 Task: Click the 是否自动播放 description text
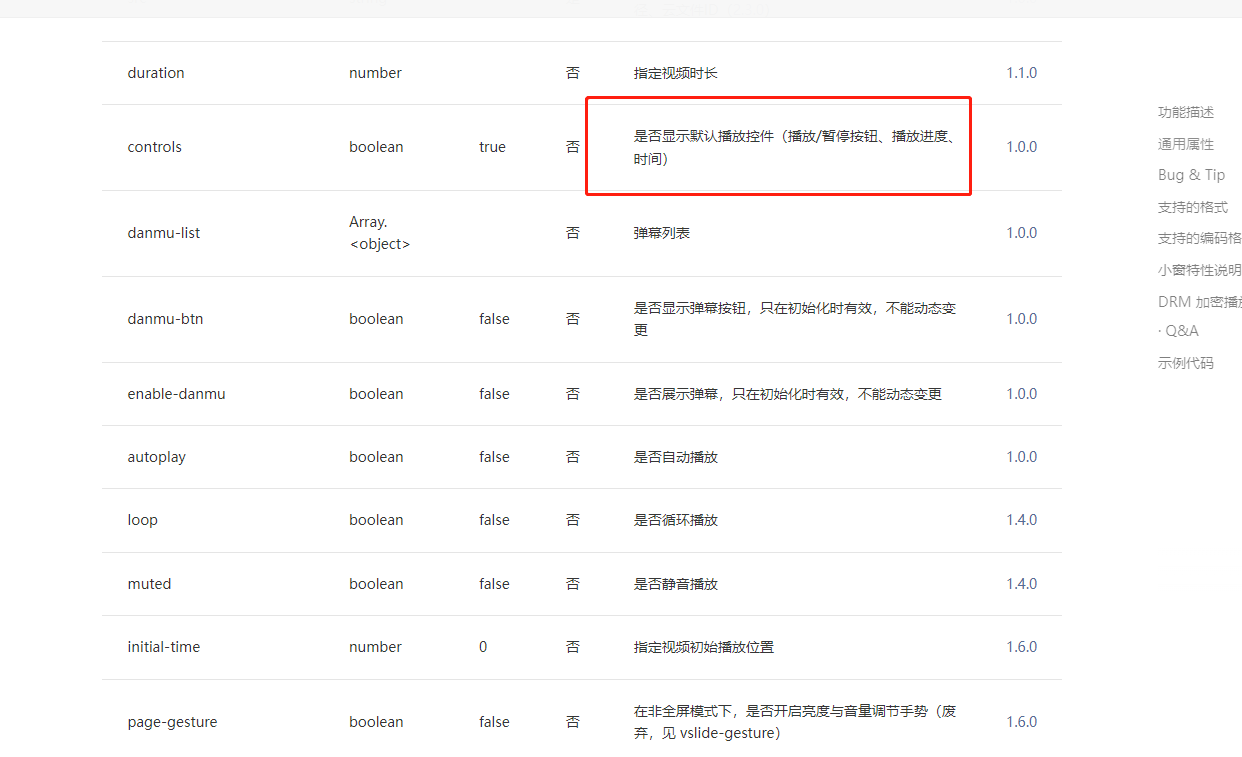tap(676, 457)
